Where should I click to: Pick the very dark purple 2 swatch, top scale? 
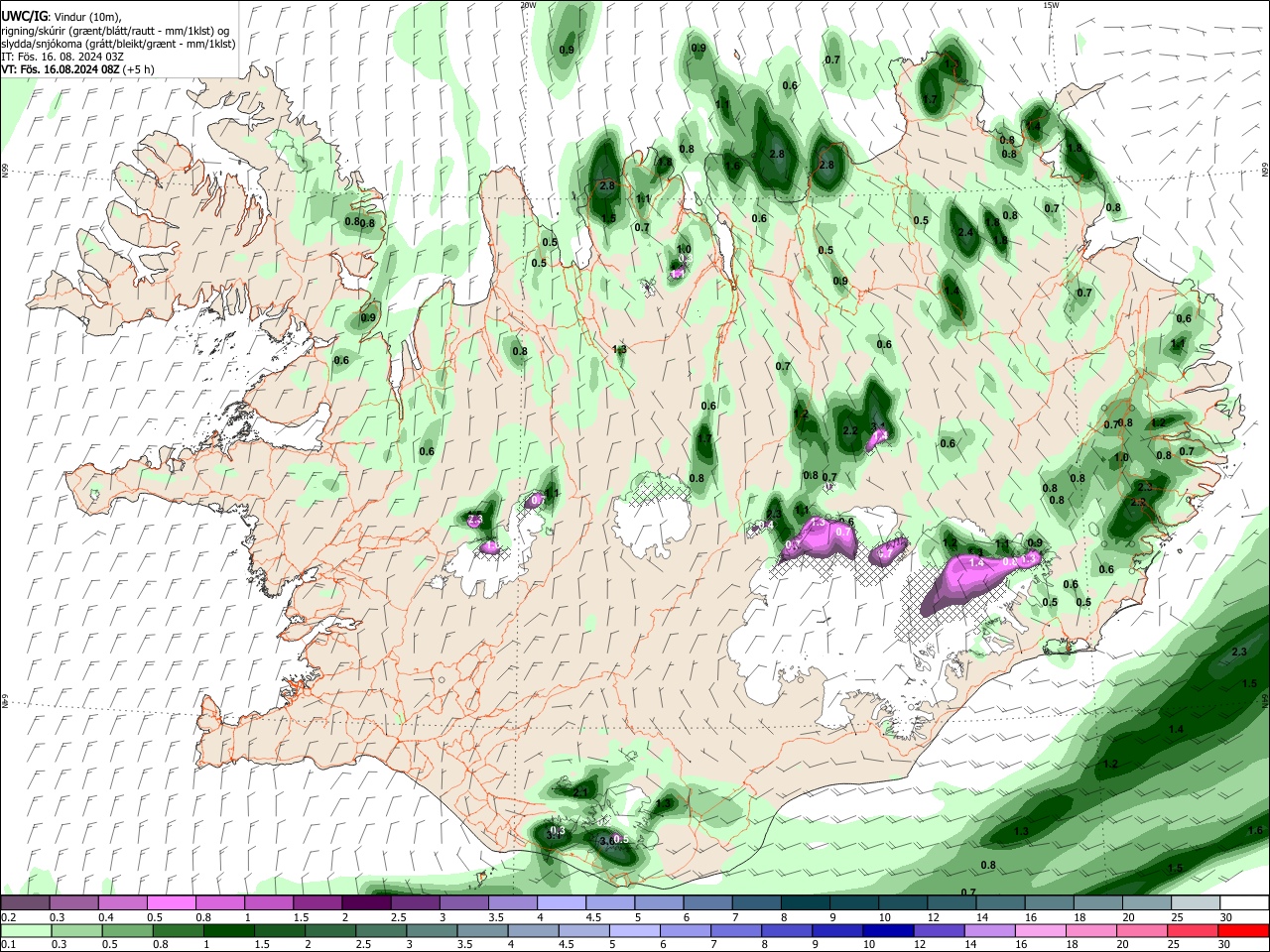(365, 903)
